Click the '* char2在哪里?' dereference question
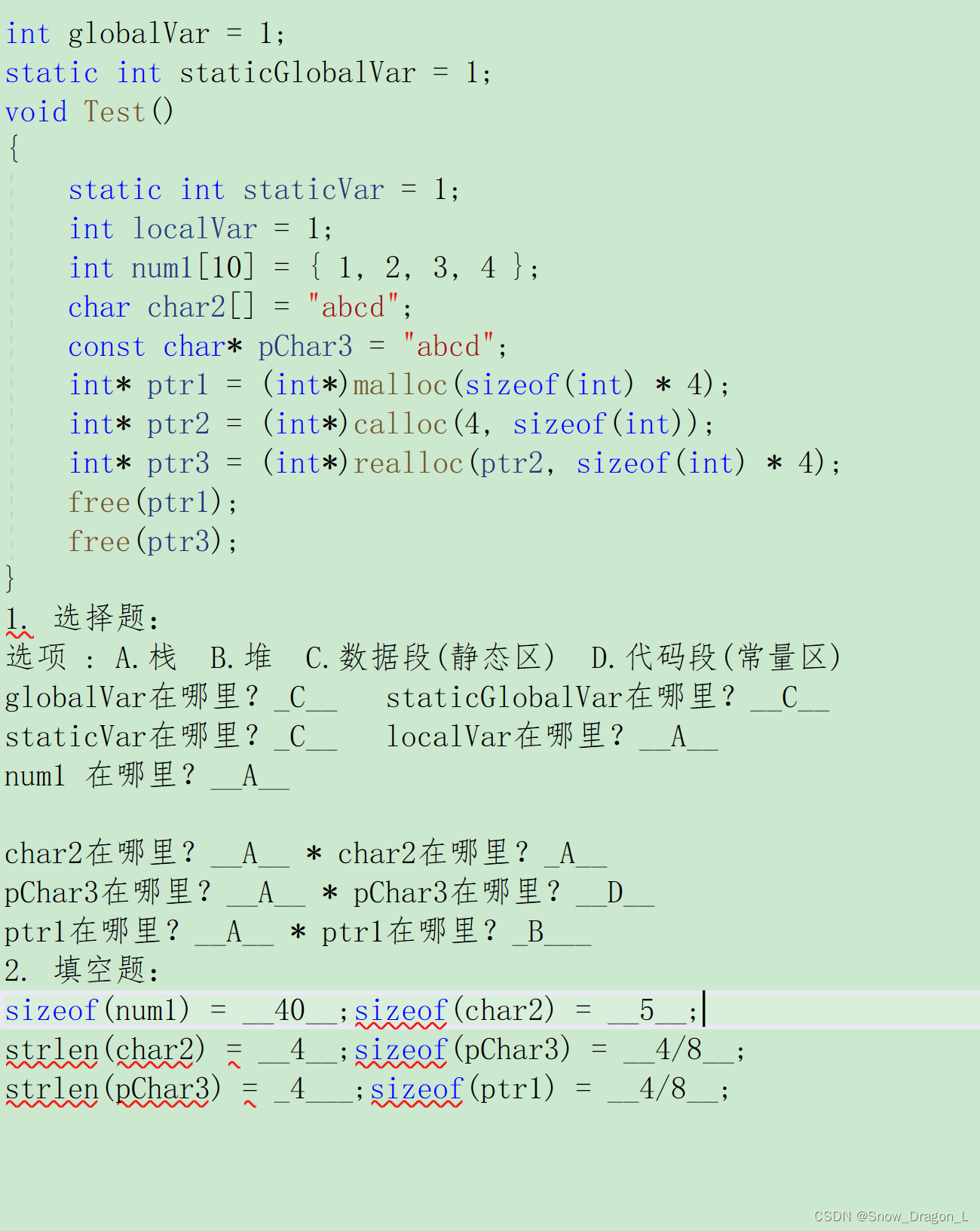980x1231 pixels. (x=418, y=854)
